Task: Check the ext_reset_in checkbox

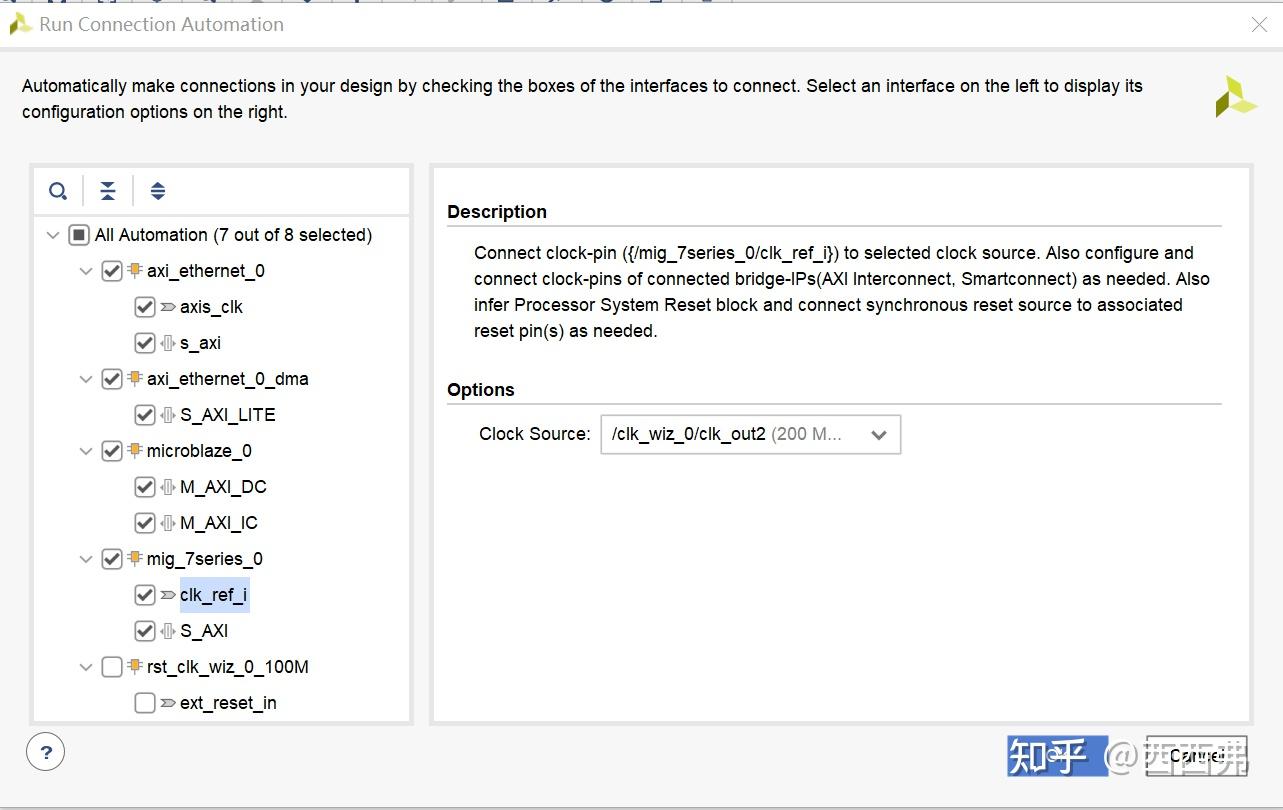Action: coord(145,703)
